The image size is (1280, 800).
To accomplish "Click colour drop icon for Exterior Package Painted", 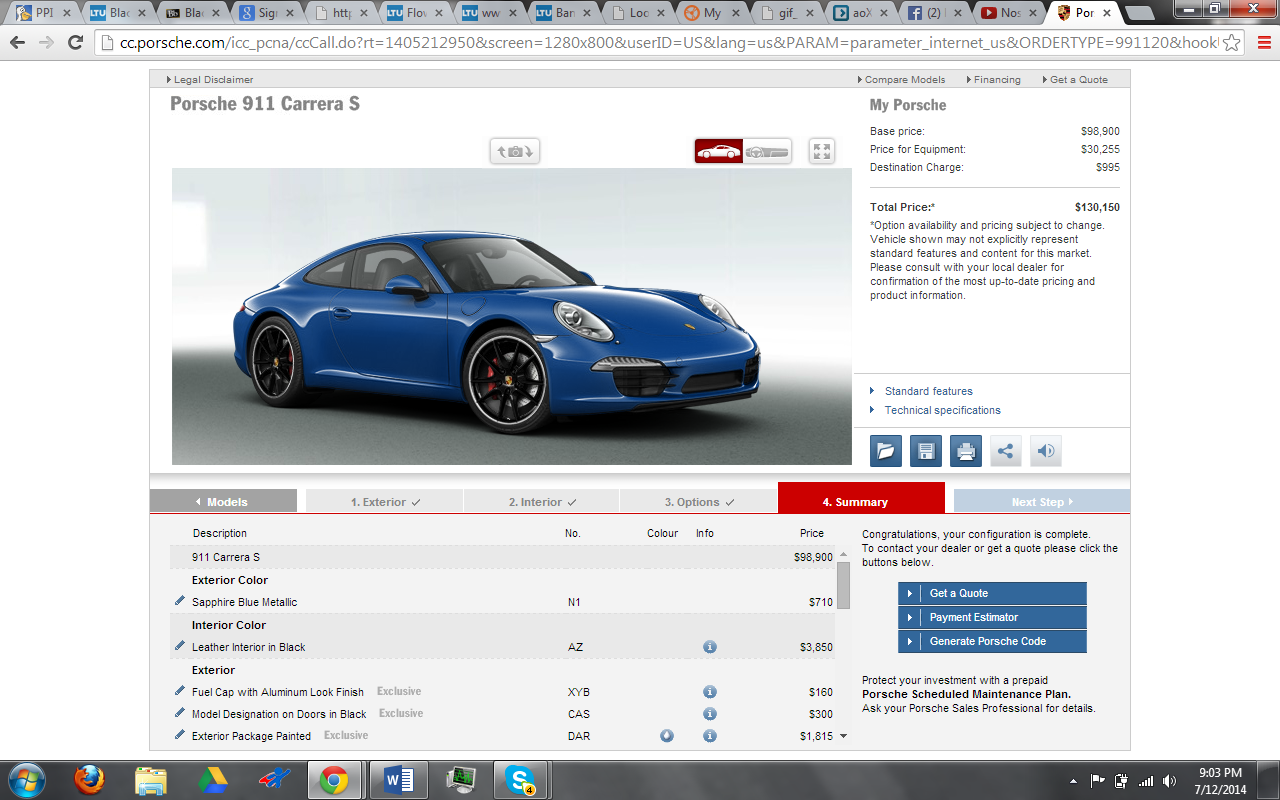I will pos(667,736).
